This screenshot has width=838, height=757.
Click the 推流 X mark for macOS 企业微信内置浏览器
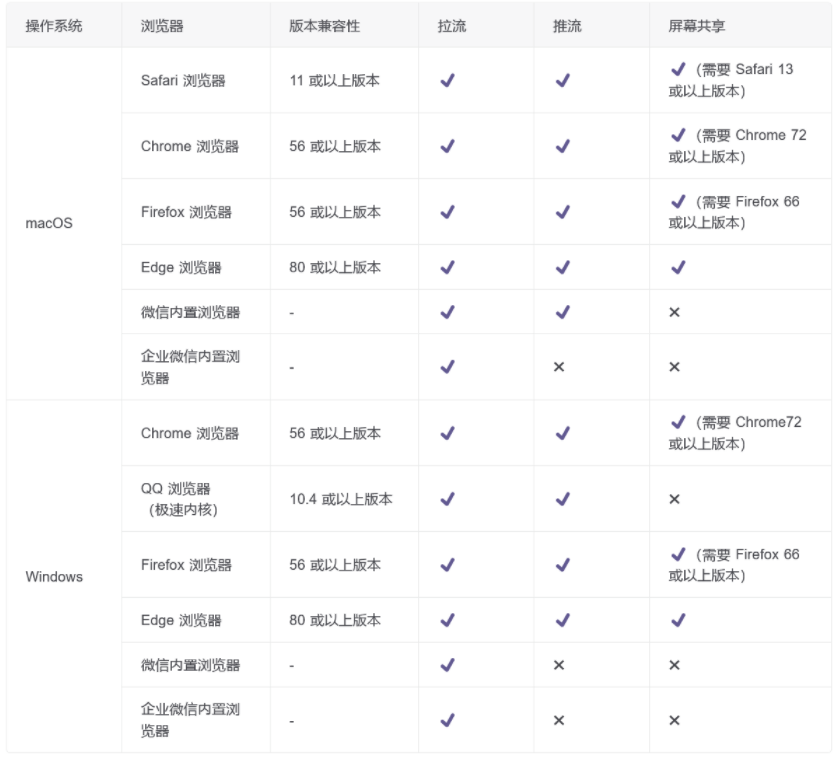[x=559, y=367]
